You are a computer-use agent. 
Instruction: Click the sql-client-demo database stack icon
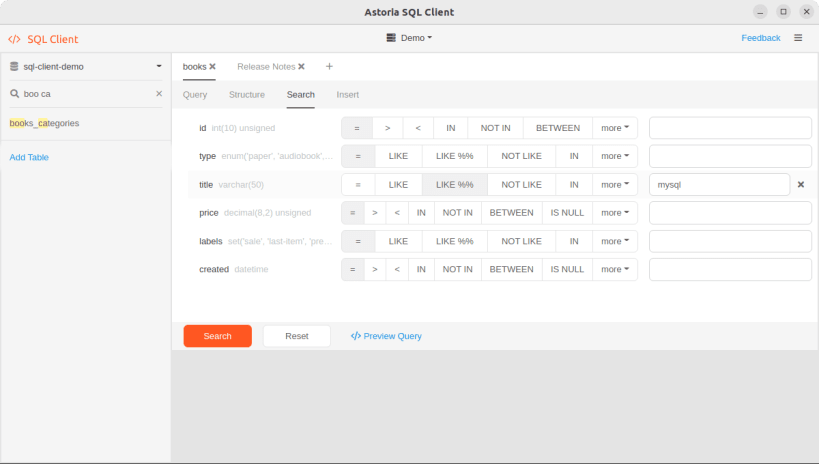coord(14,66)
